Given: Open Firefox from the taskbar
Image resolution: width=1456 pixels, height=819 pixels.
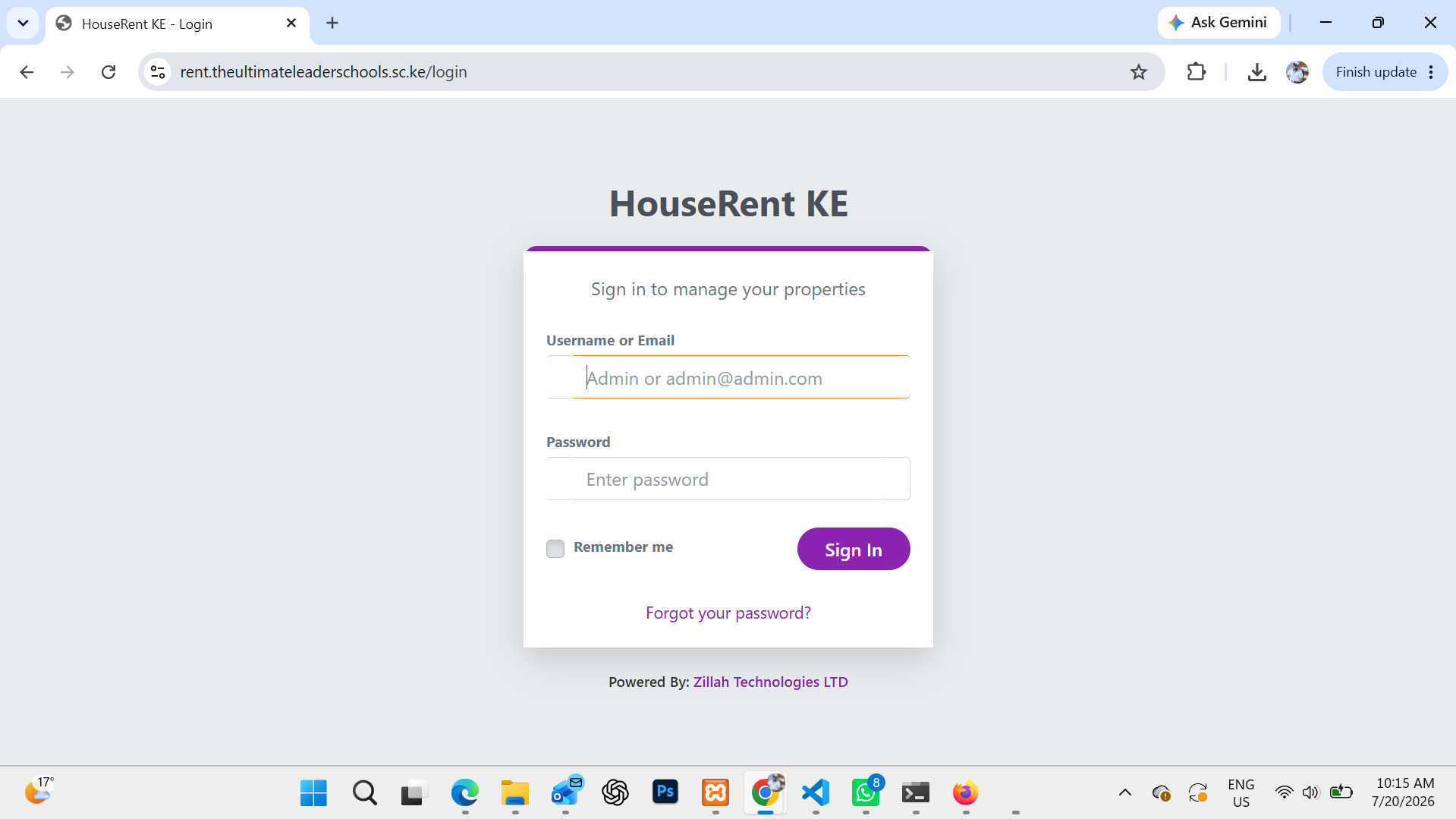Looking at the screenshot, I should click(x=966, y=793).
